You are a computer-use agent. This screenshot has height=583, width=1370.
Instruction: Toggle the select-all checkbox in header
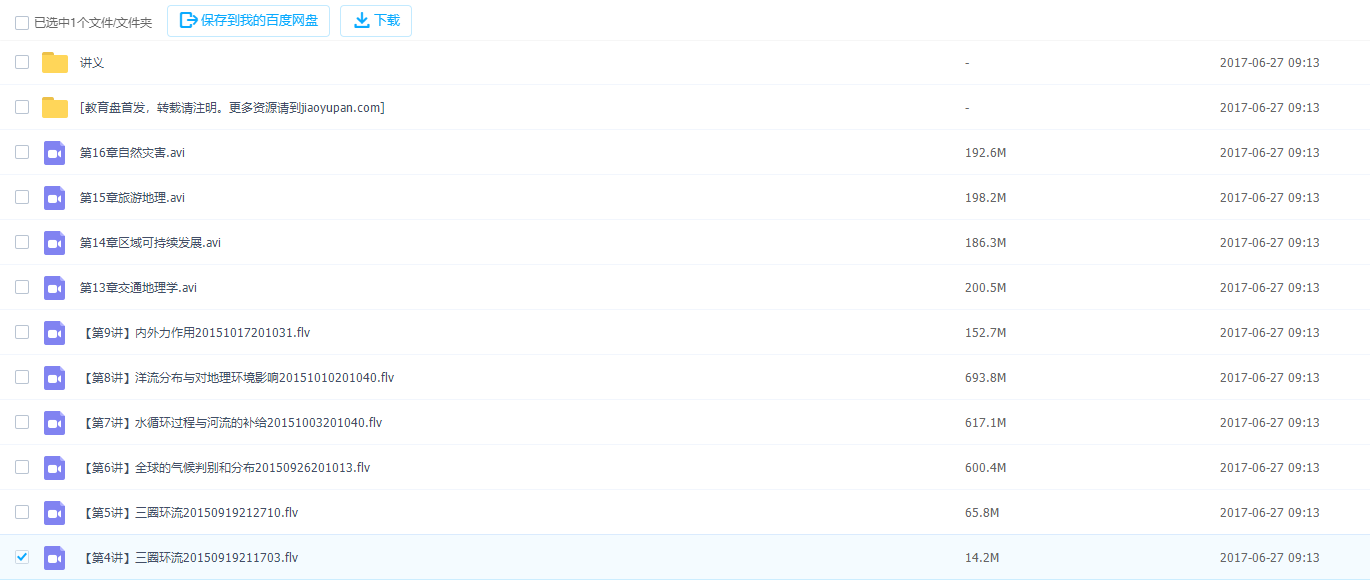(22, 22)
